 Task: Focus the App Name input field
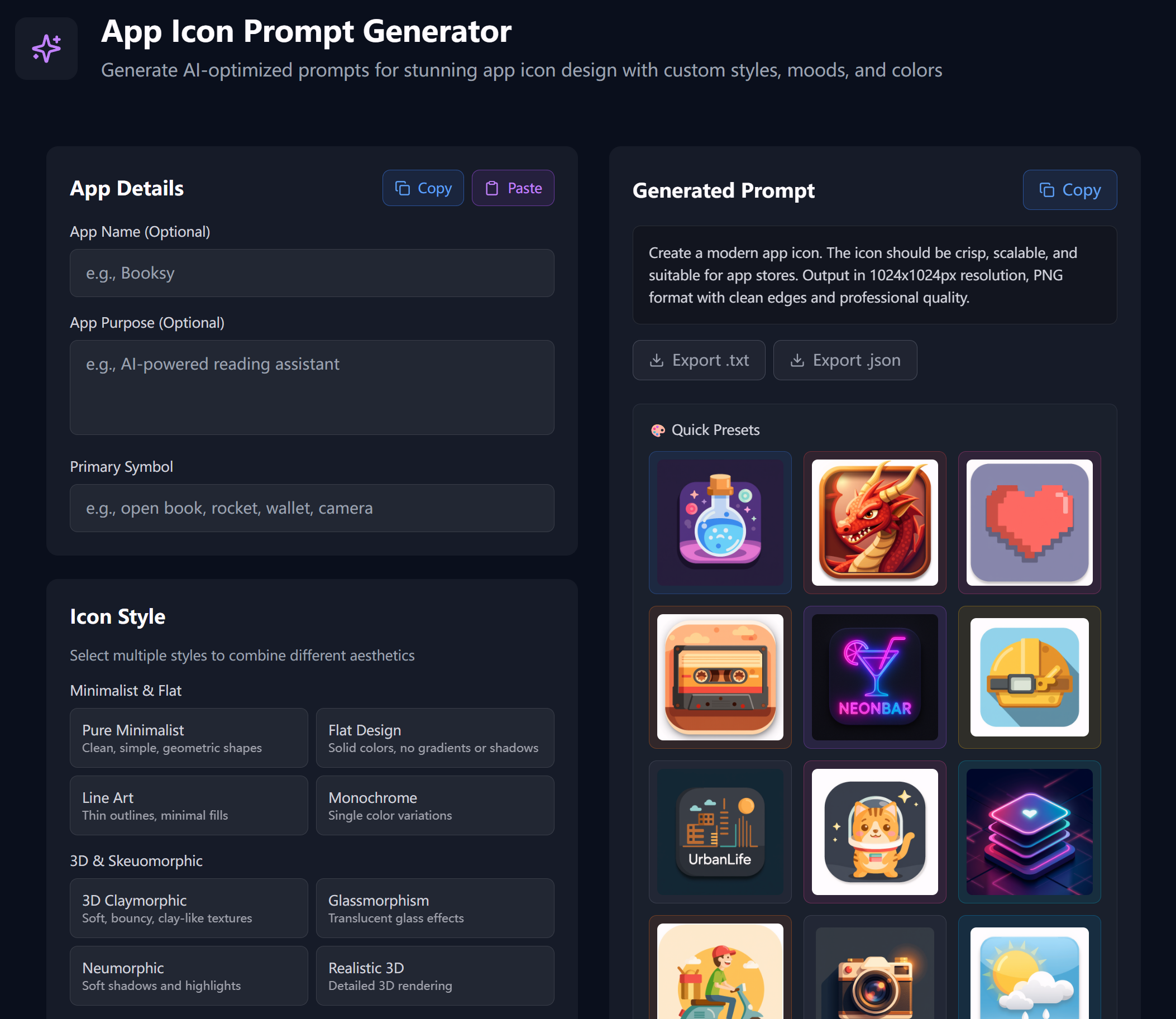click(x=312, y=273)
